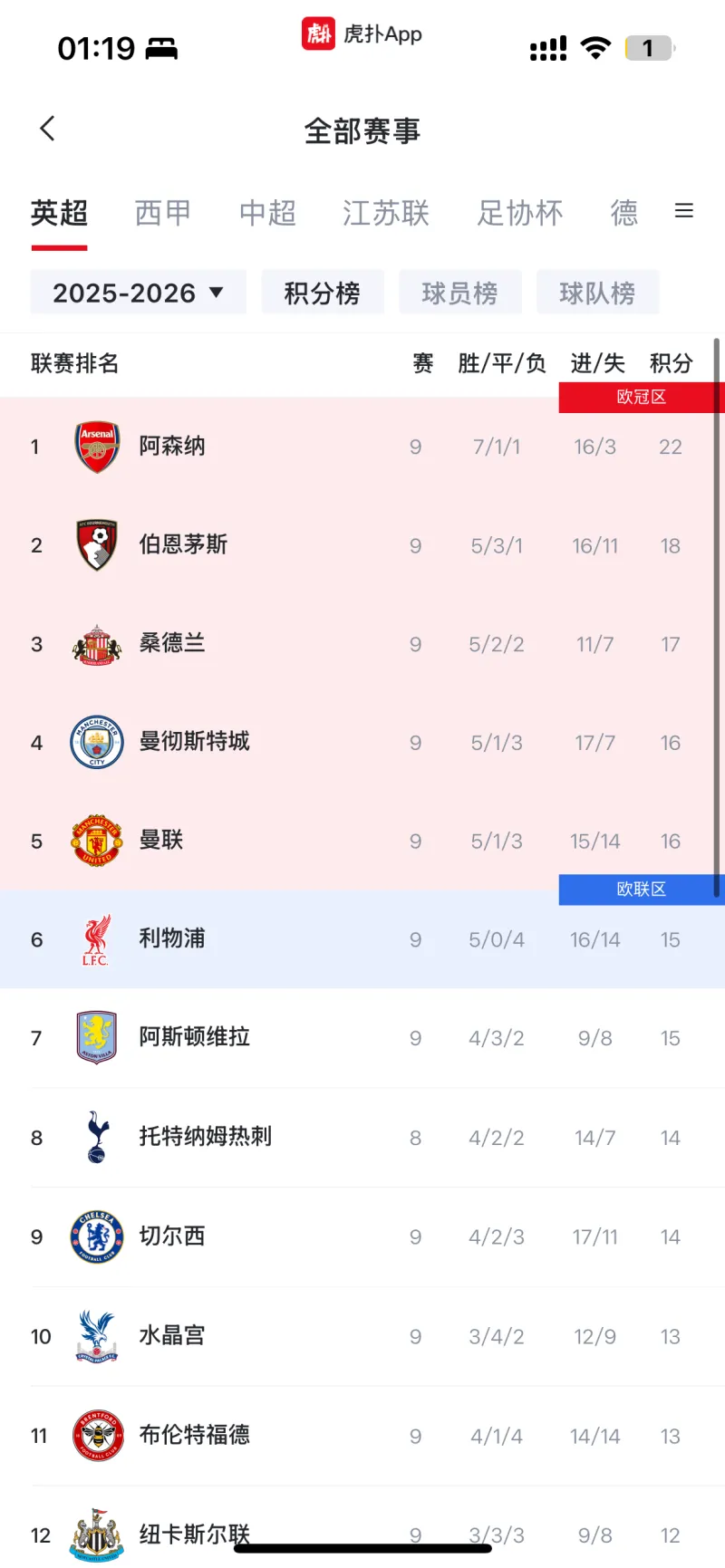Image resolution: width=725 pixels, height=1568 pixels.
Task: Show the 球队榜 team rankings
Action: point(597,293)
